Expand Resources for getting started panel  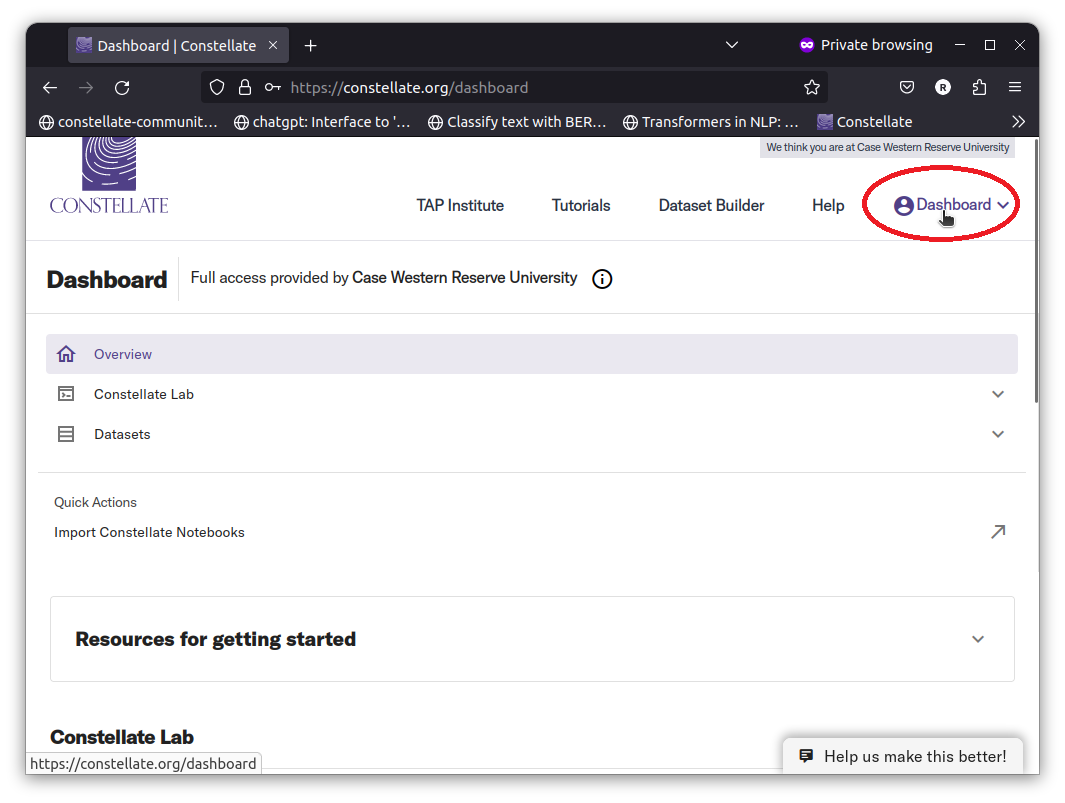point(978,639)
